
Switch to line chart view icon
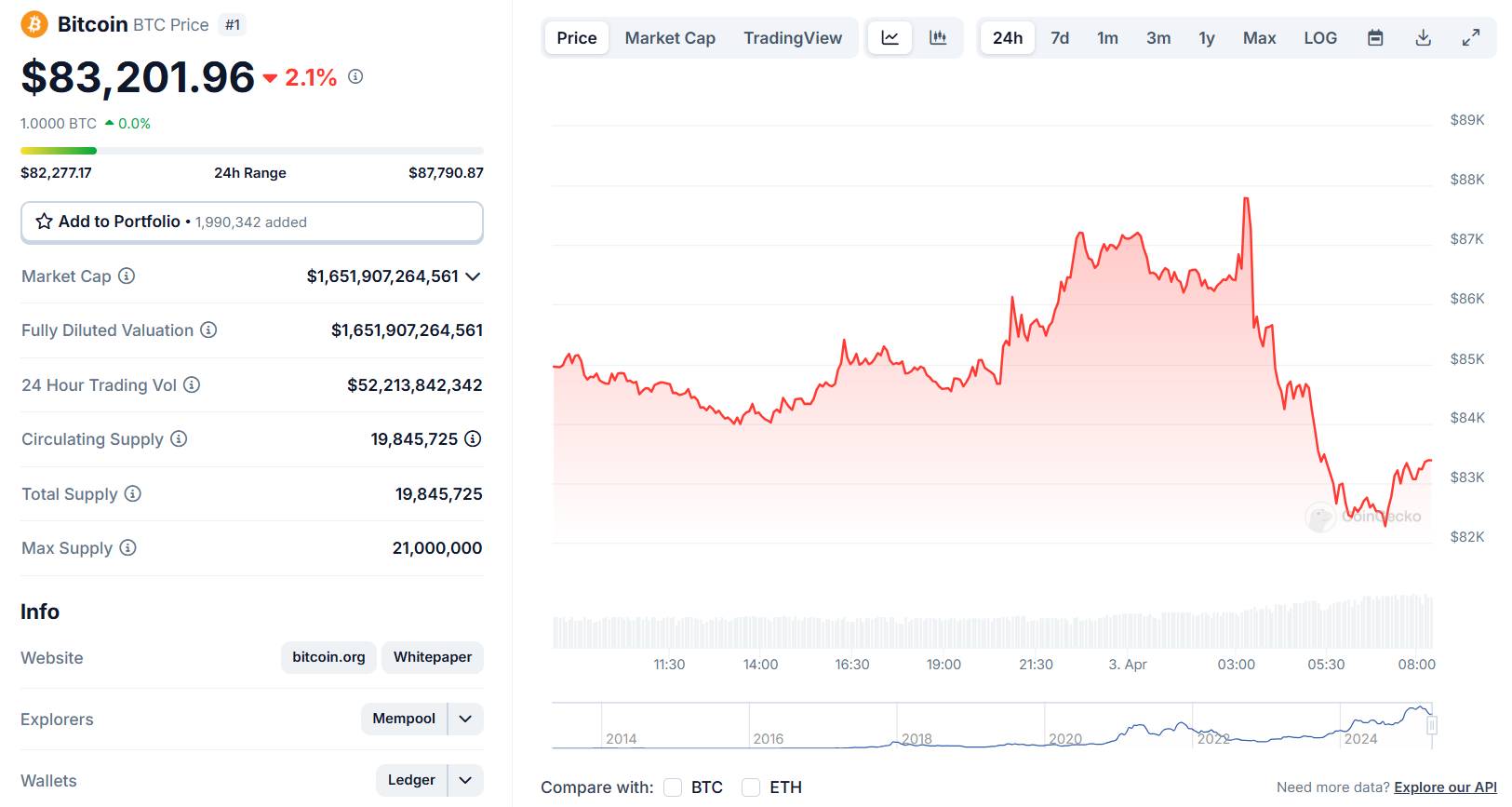pyautogui.click(x=890, y=38)
